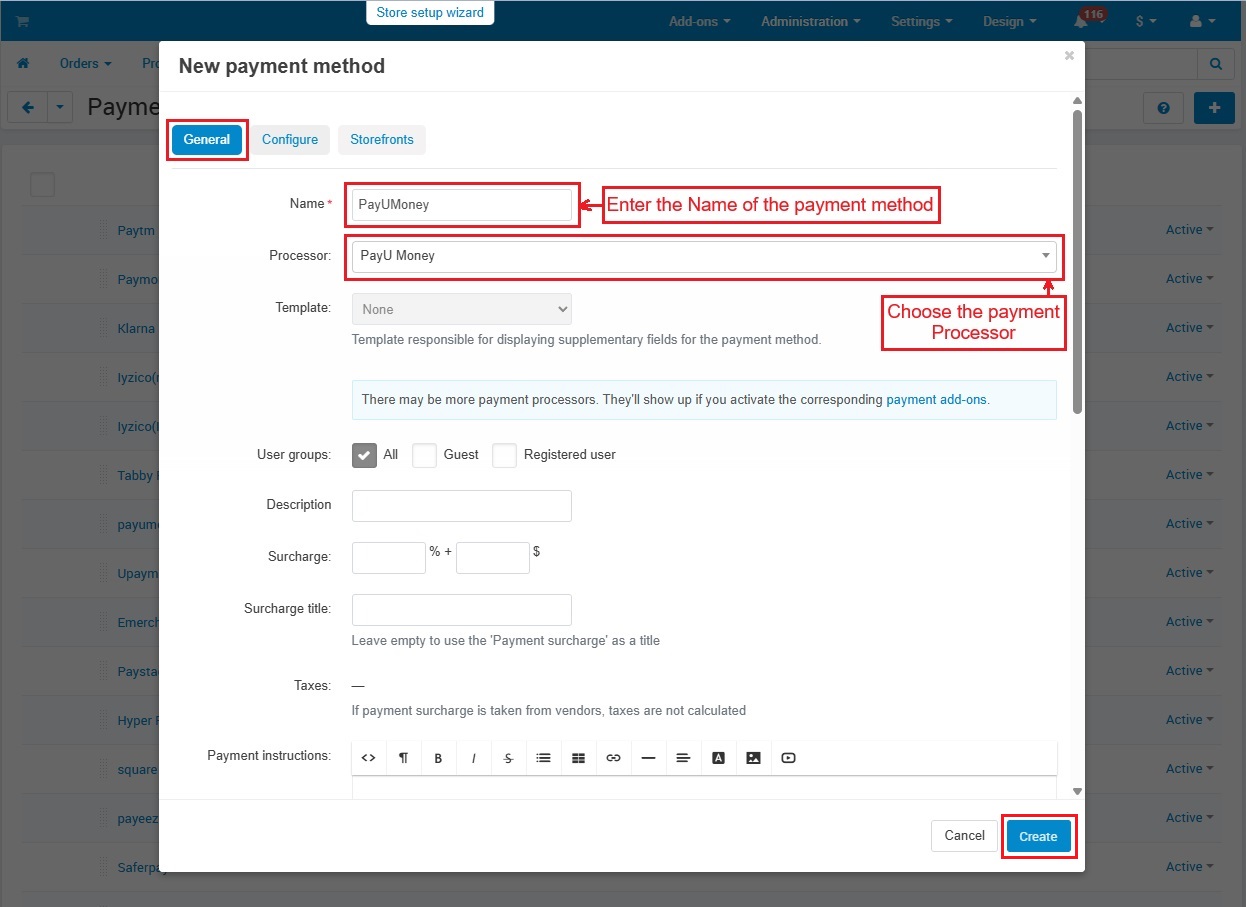
Task: Insert an image in editor
Action: point(753,758)
